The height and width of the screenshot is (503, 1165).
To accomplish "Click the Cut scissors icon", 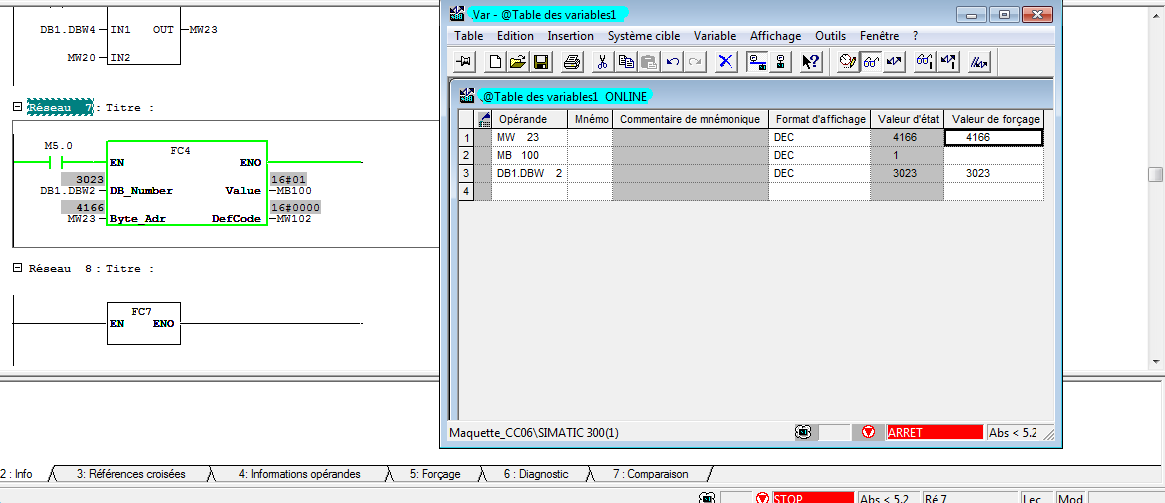I will (x=603, y=62).
